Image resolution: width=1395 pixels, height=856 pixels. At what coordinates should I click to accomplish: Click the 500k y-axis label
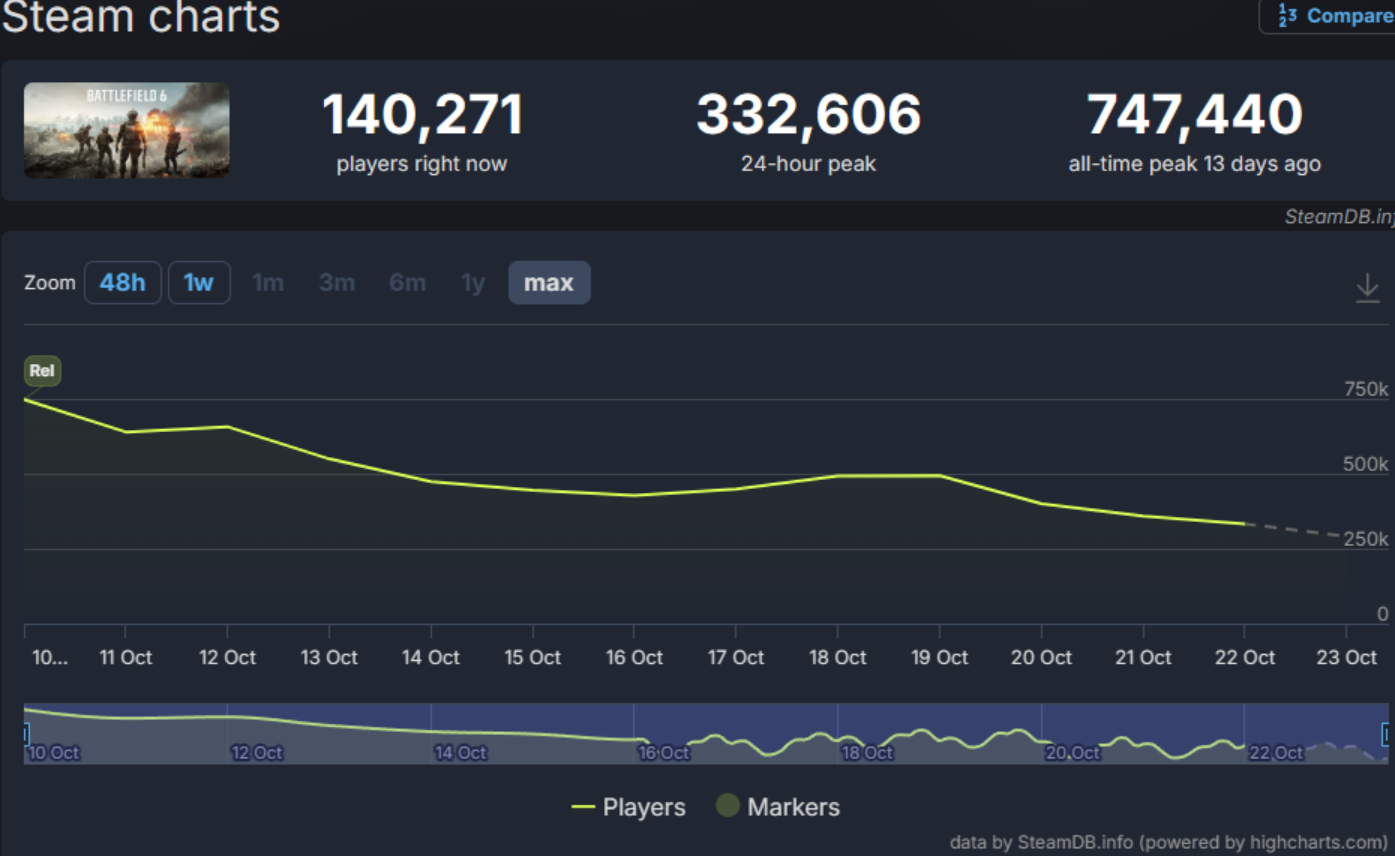(x=1366, y=464)
